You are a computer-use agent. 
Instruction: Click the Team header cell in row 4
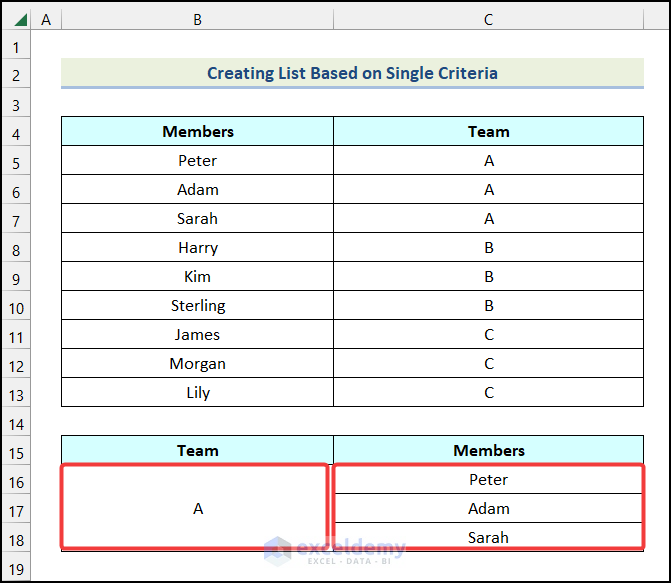click(488, 132)
